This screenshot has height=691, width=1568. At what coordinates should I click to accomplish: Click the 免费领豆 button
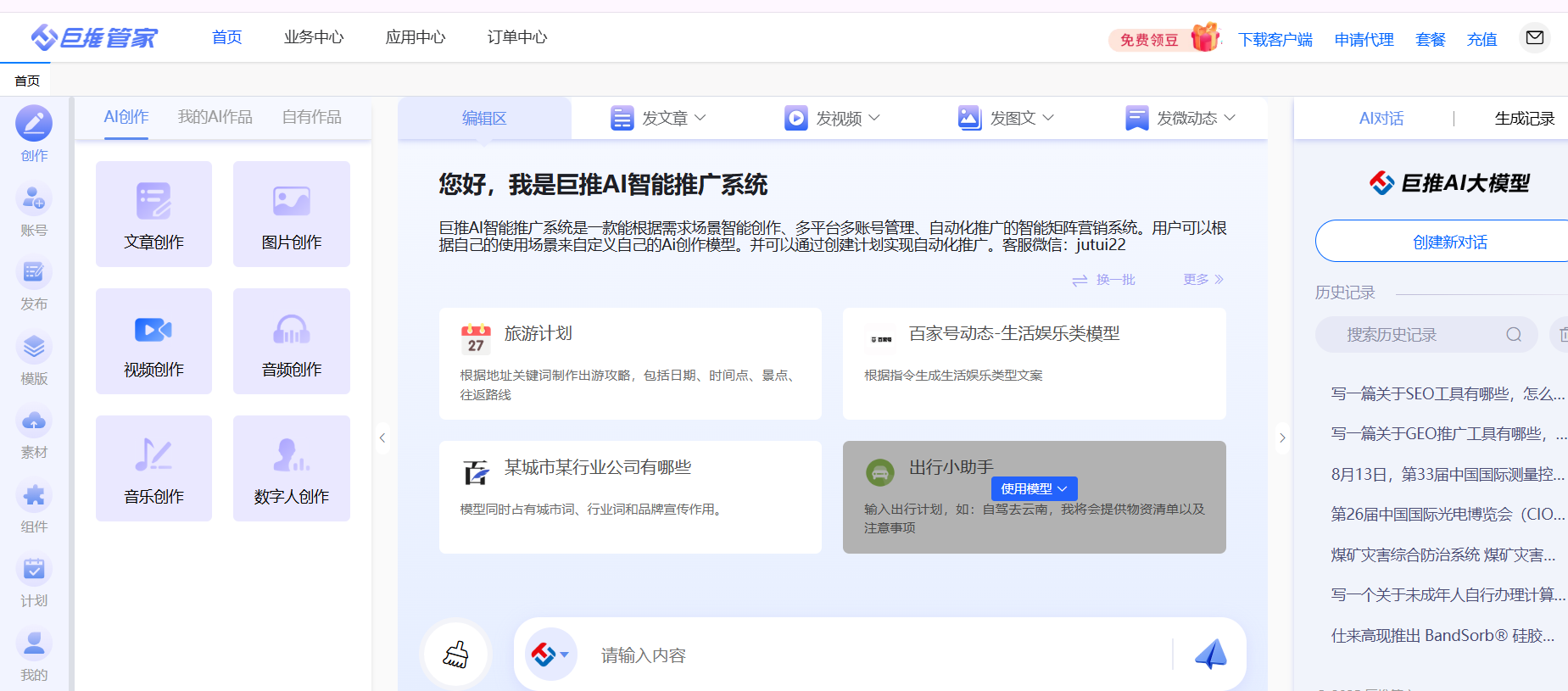(1149, 40)
